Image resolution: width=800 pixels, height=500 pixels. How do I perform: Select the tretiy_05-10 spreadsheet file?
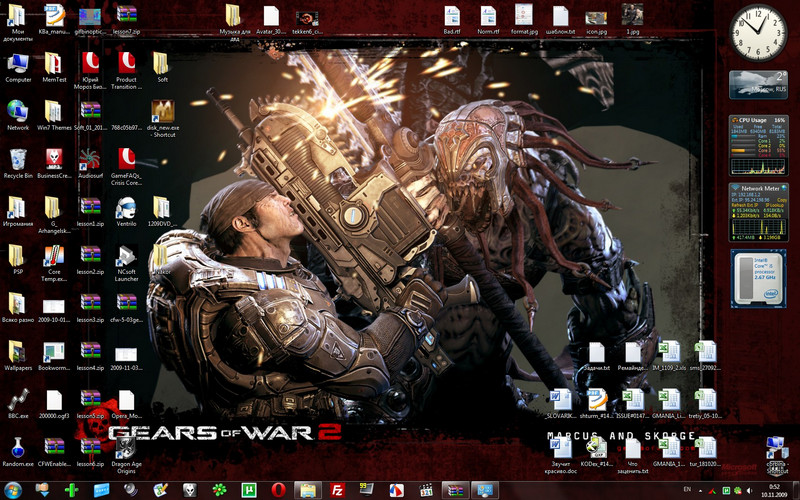705,404
